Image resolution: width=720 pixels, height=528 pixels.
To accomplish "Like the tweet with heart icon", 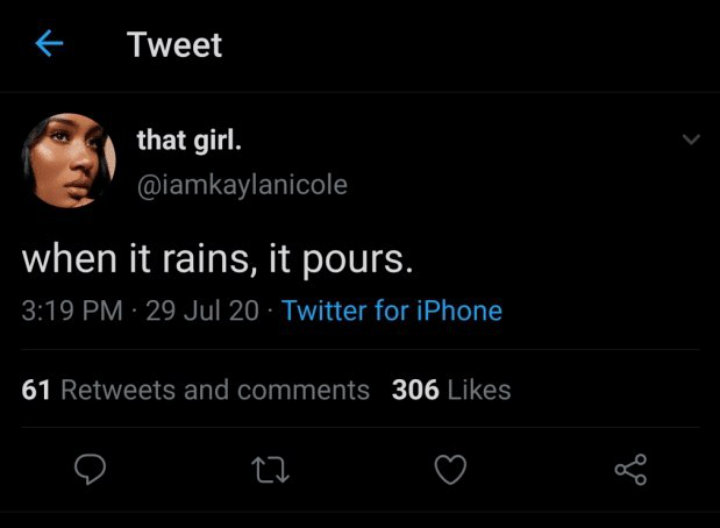I will 450,469.
